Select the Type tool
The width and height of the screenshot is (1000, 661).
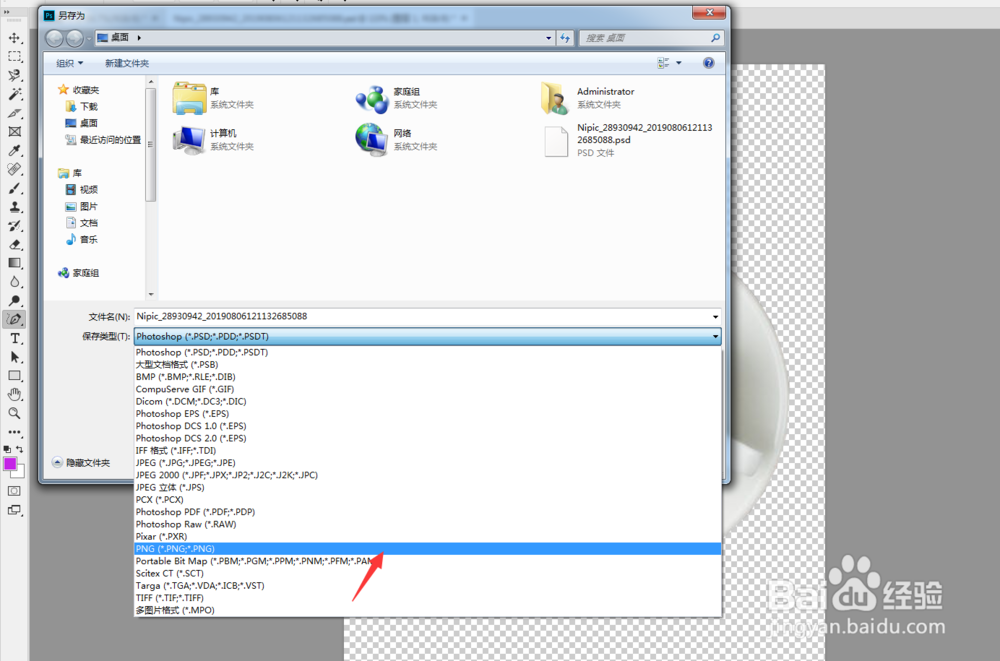point(14,338)
